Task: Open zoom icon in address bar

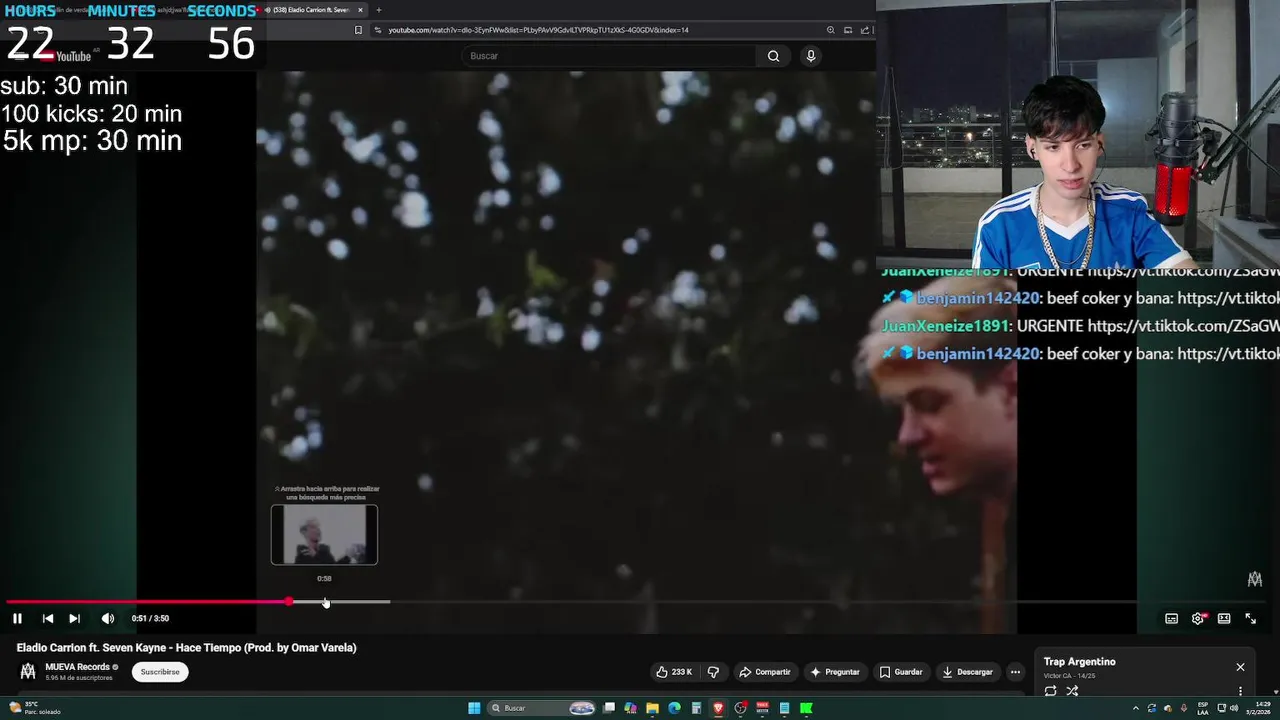Action: [x=830, y=30]
